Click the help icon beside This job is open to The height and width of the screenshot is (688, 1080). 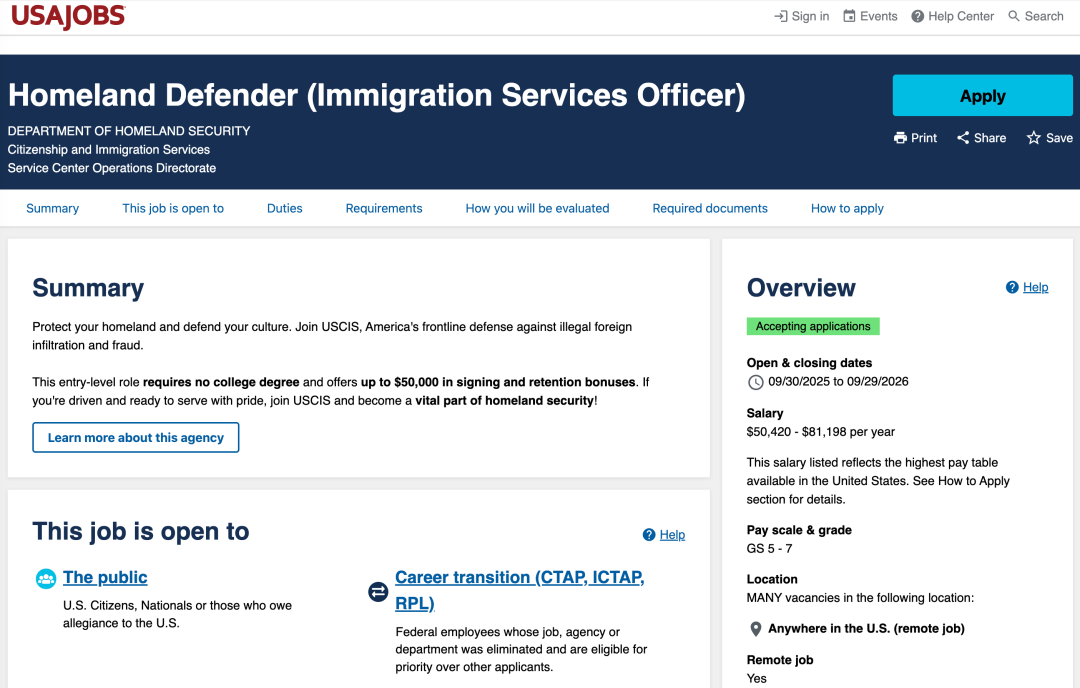[649, 534]
